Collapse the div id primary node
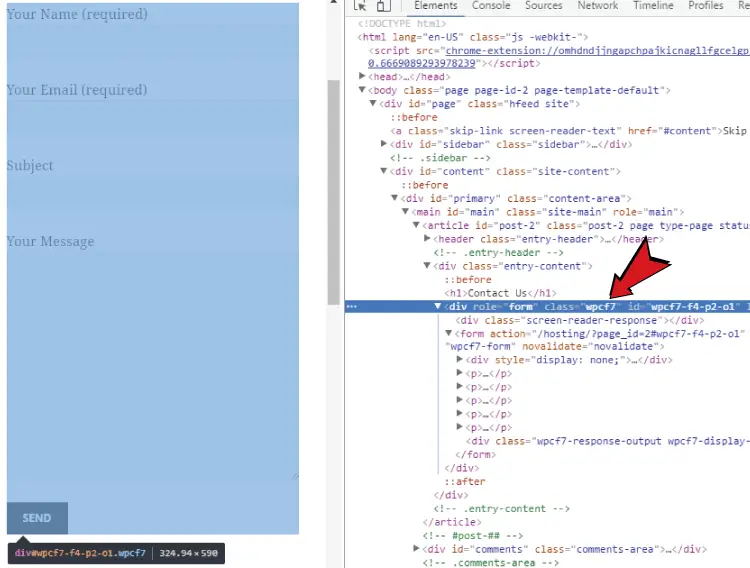Image resolution: width=750 pixels, height=568 pixels. tap(394, 198)
